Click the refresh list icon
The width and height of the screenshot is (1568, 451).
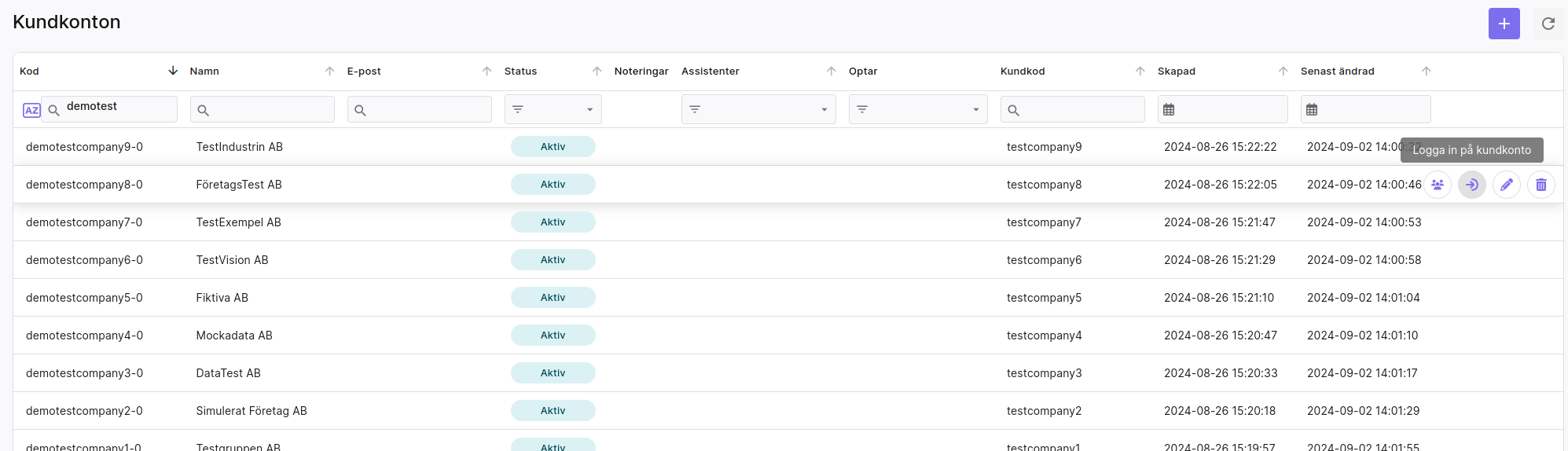click(1548, 24)
